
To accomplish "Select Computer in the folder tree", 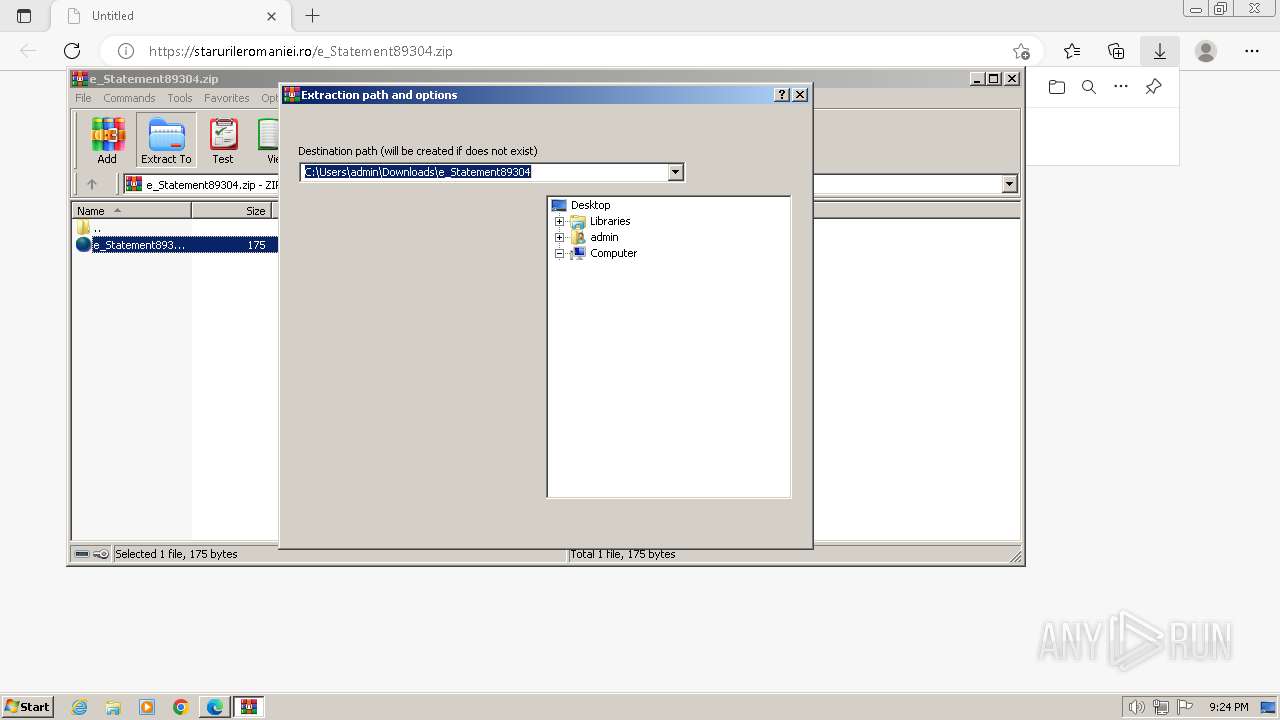I will 613,253.
